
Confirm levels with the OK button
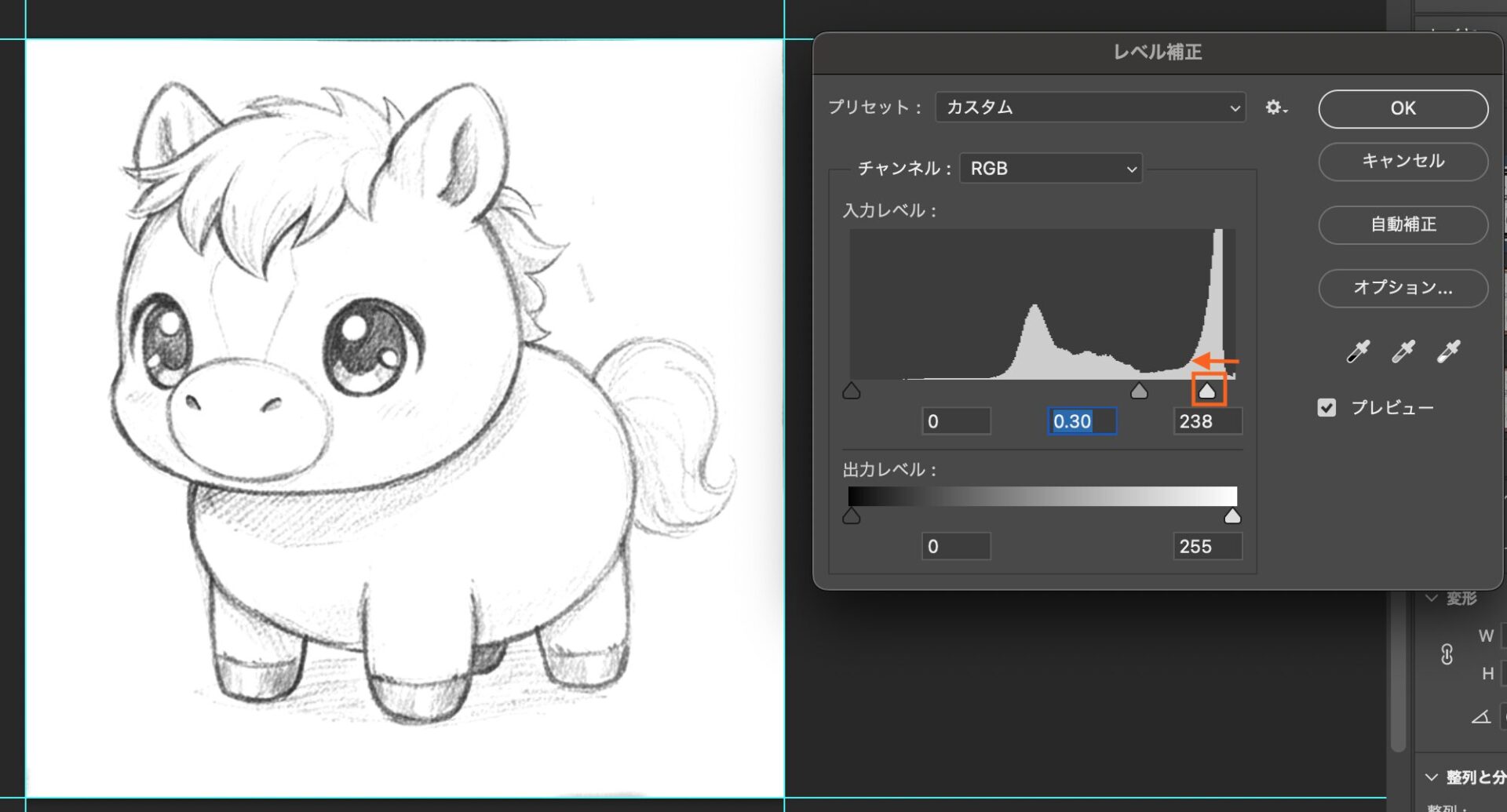1403,108
